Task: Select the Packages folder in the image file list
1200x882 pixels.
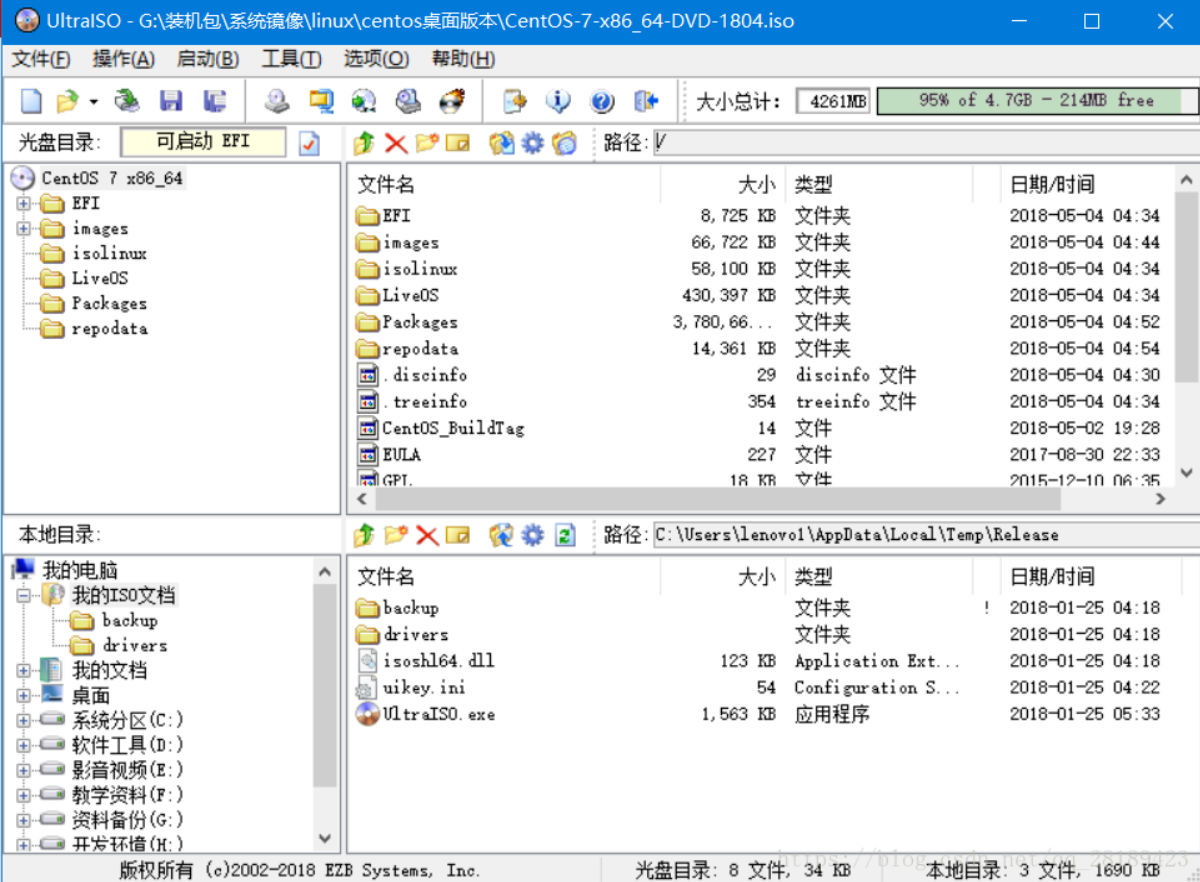Action: [420, 322]
